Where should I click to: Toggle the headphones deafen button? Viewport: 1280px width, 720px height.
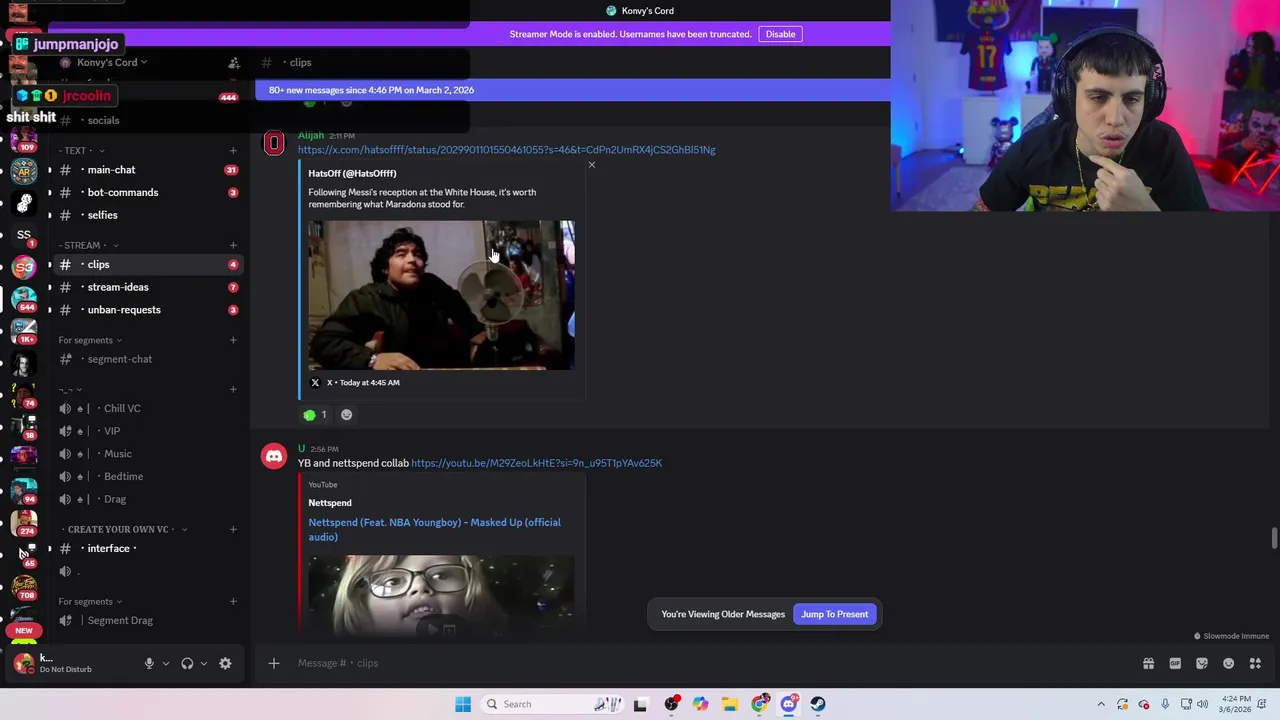(187, 663)
